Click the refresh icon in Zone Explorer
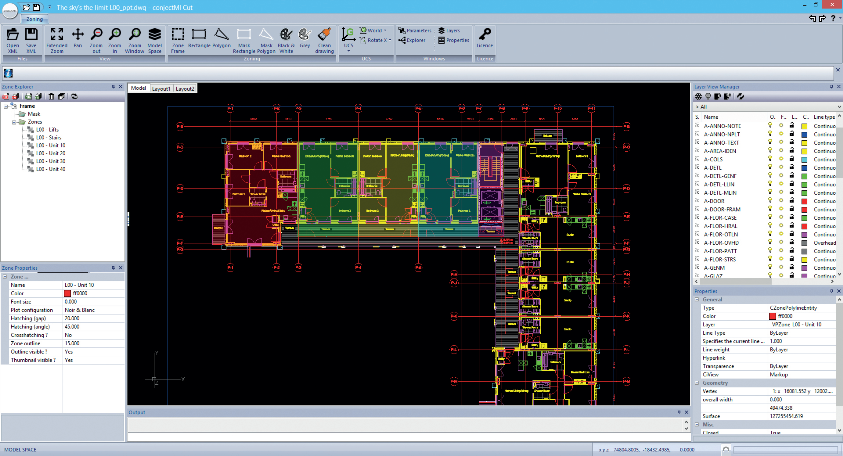 click(x=74, y=96)
